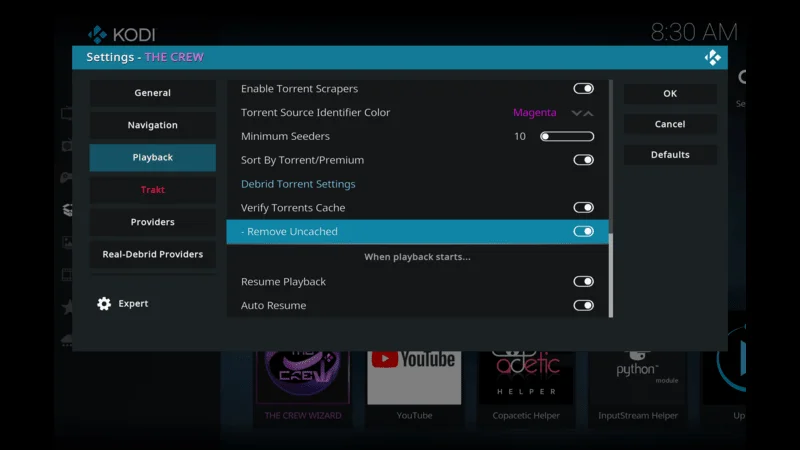
Task: Click the Expert settings level gear icon
Action: (104, 304)
